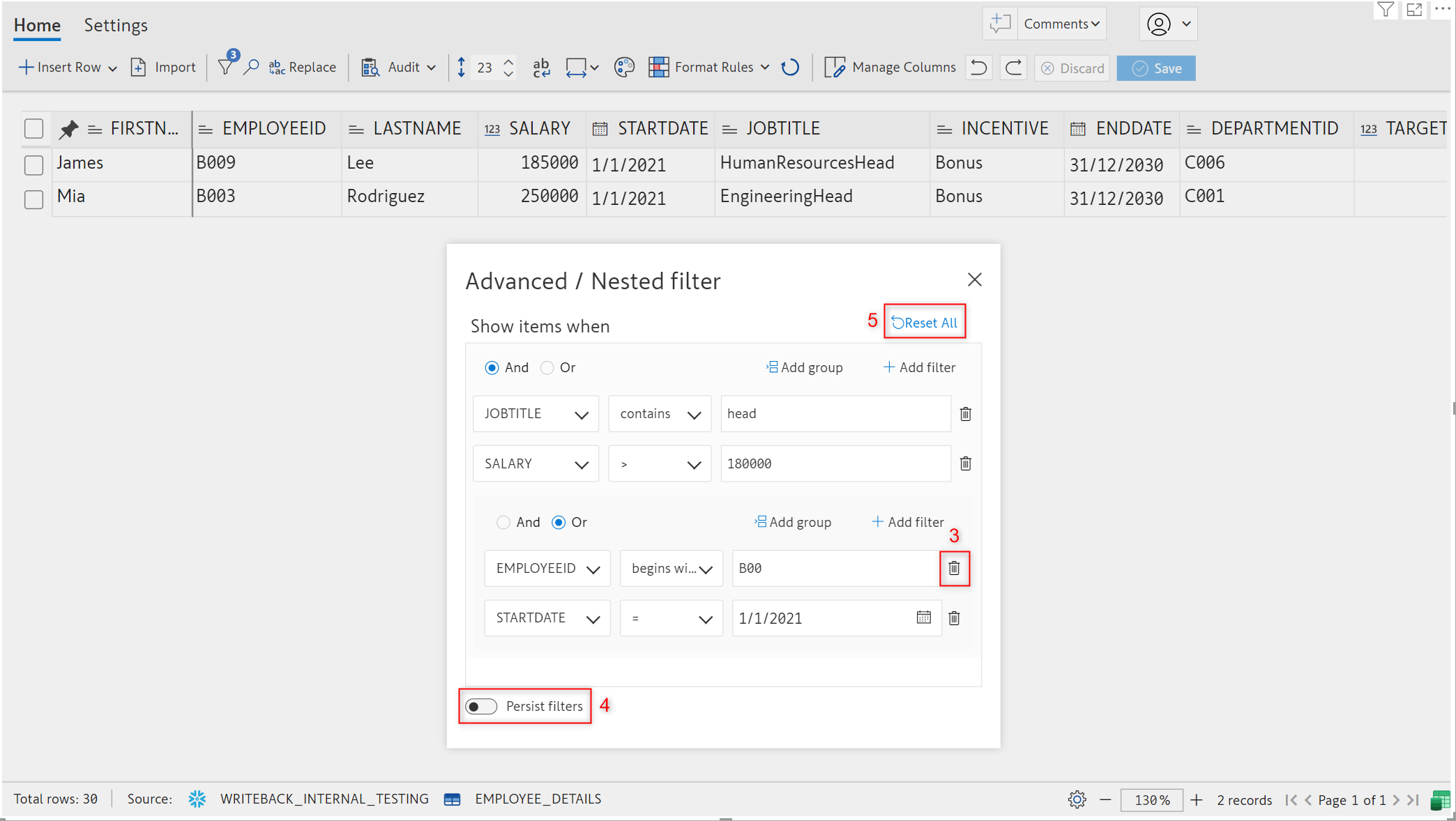Select the top-level Or radio button
The height and width of the screenshot is (821, 1456).
click(x=547, y=367)
